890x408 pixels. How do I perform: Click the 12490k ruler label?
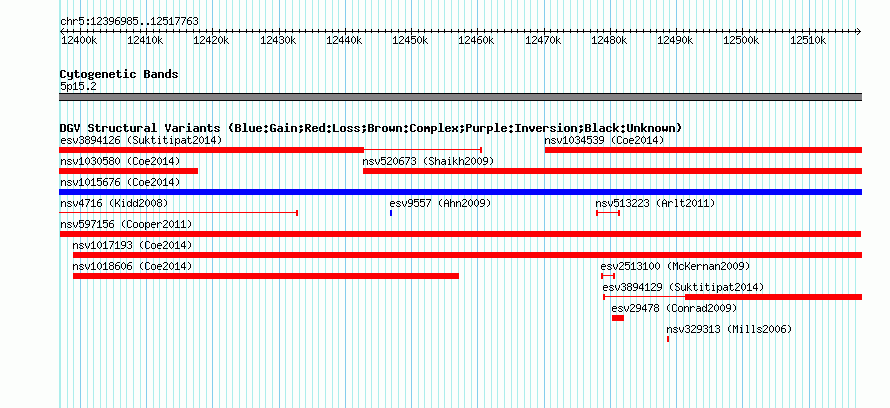coord(676,40)
